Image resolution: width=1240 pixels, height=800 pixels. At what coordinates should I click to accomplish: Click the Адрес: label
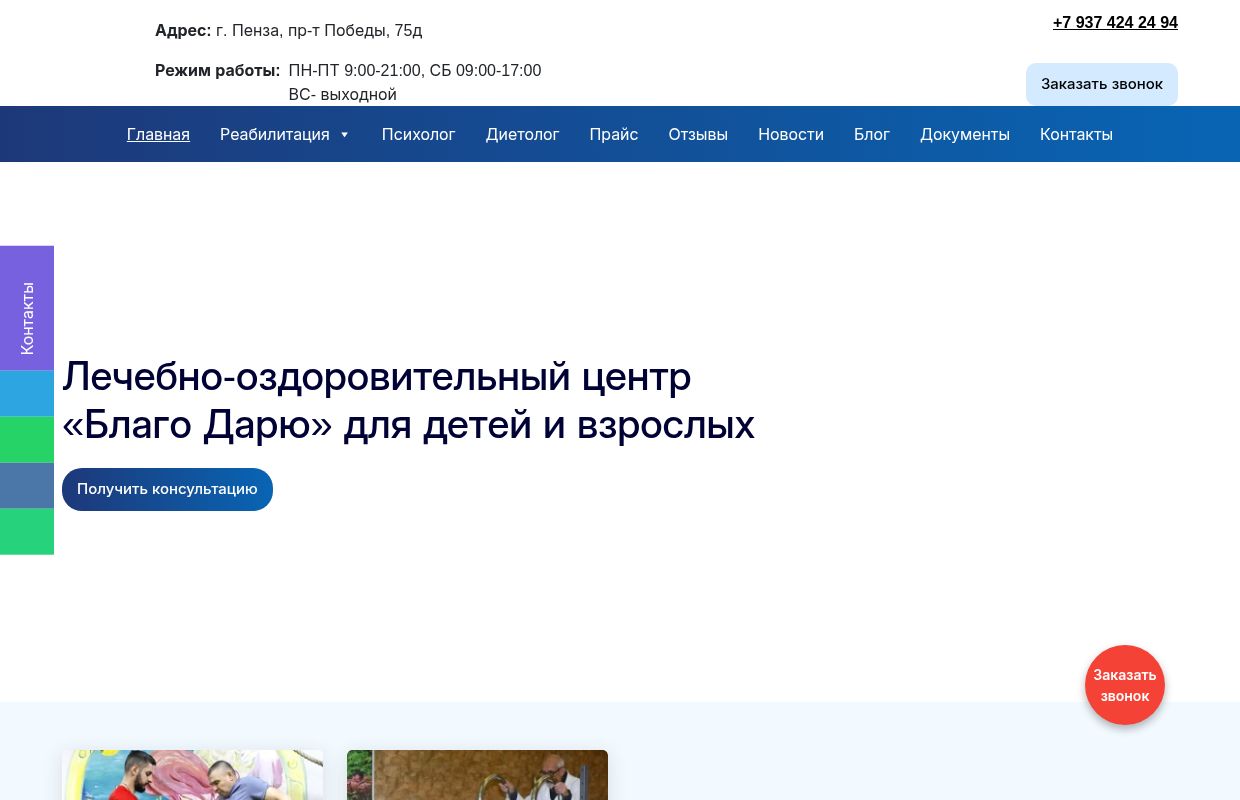183,30
